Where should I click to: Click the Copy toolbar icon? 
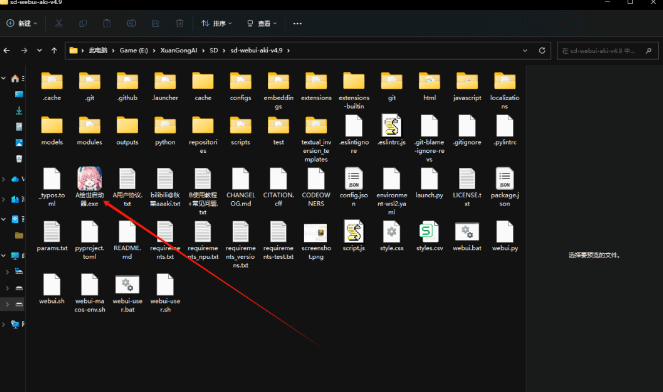(x=83, y=23)
